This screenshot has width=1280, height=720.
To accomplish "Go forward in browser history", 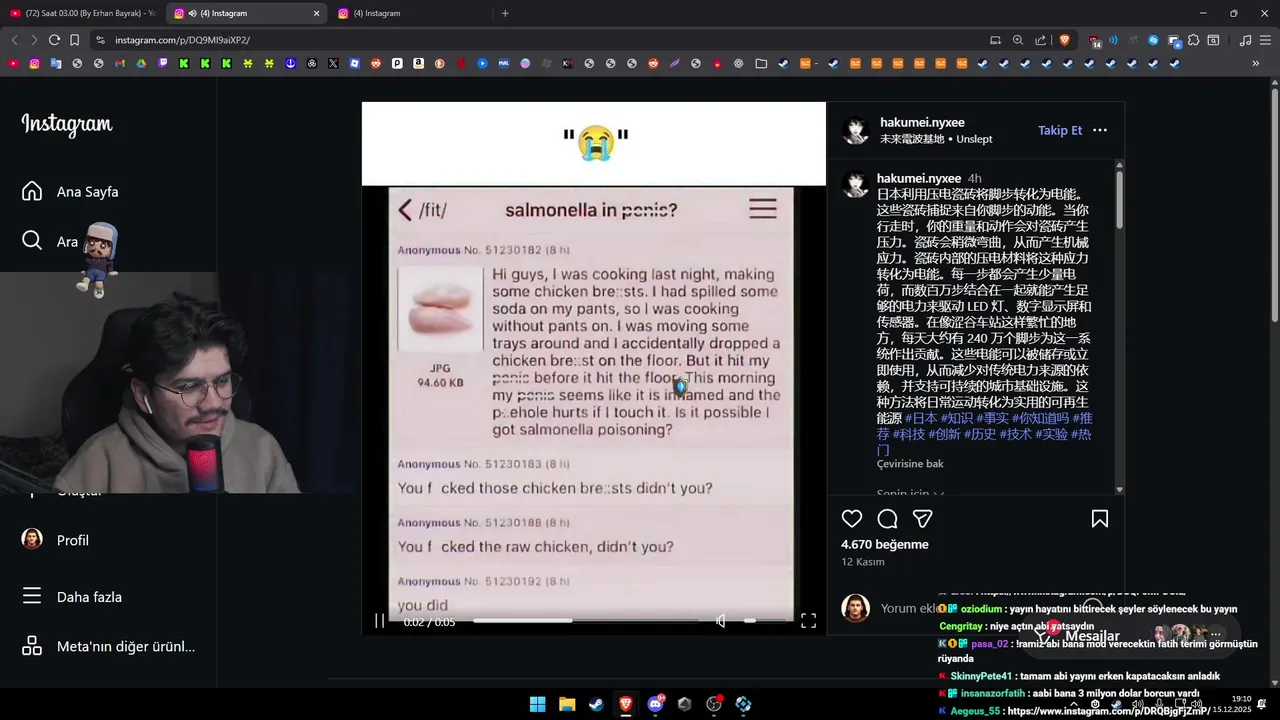I will 34,40.
